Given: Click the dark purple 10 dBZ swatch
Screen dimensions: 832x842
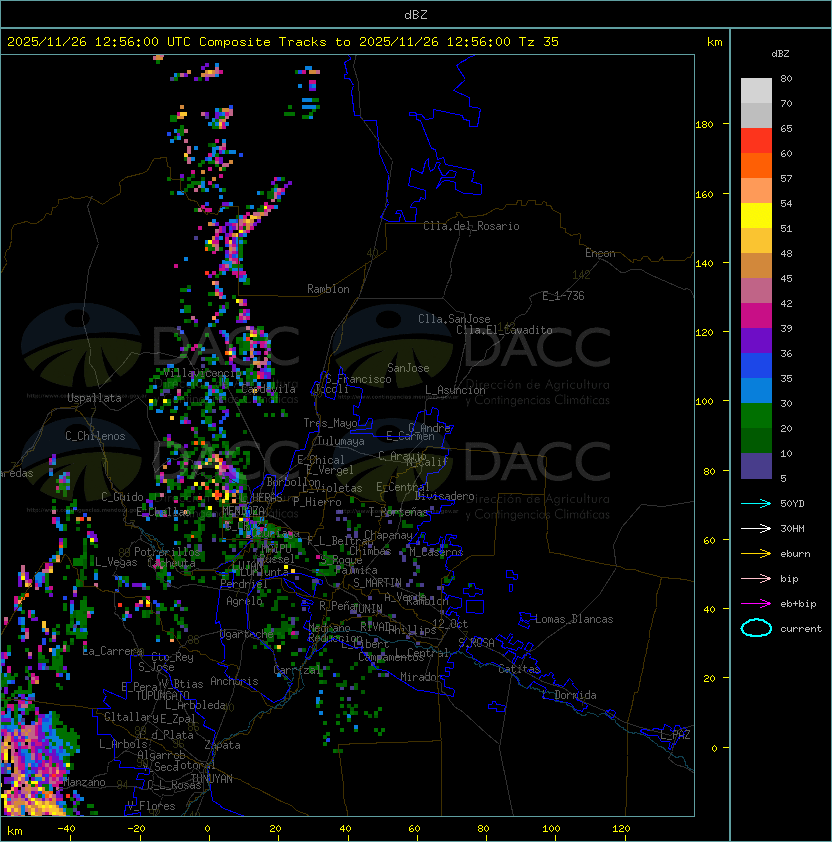Looking at the screenshot, I should point(756,466).
